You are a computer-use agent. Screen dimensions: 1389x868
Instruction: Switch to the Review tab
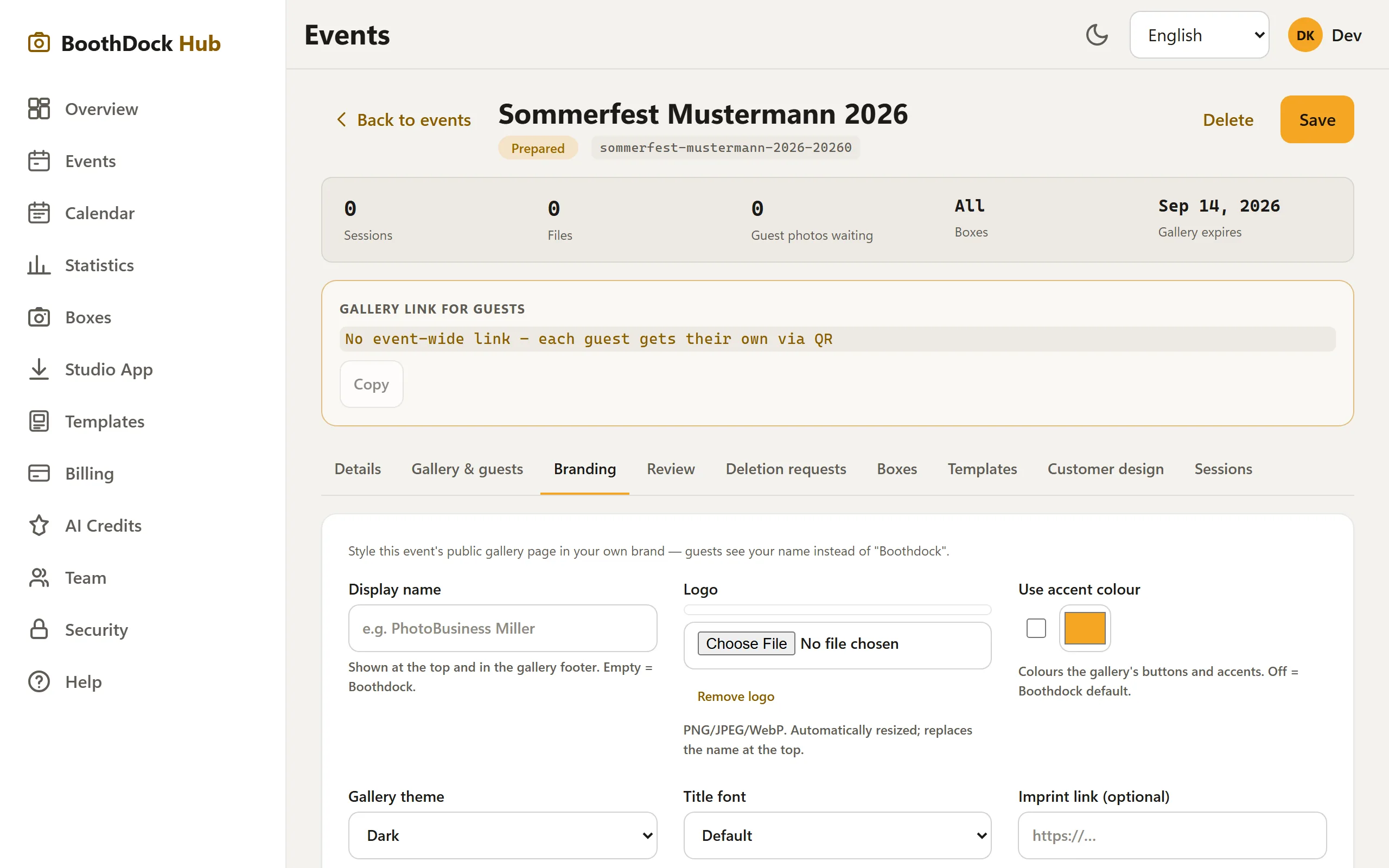671,469
